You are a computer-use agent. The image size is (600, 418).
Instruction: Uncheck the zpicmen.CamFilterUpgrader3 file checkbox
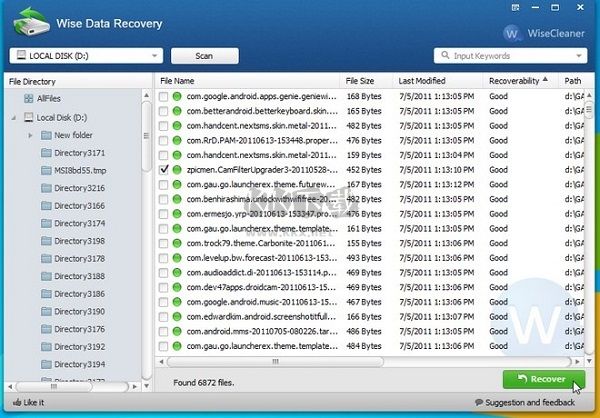click(164, 171)
